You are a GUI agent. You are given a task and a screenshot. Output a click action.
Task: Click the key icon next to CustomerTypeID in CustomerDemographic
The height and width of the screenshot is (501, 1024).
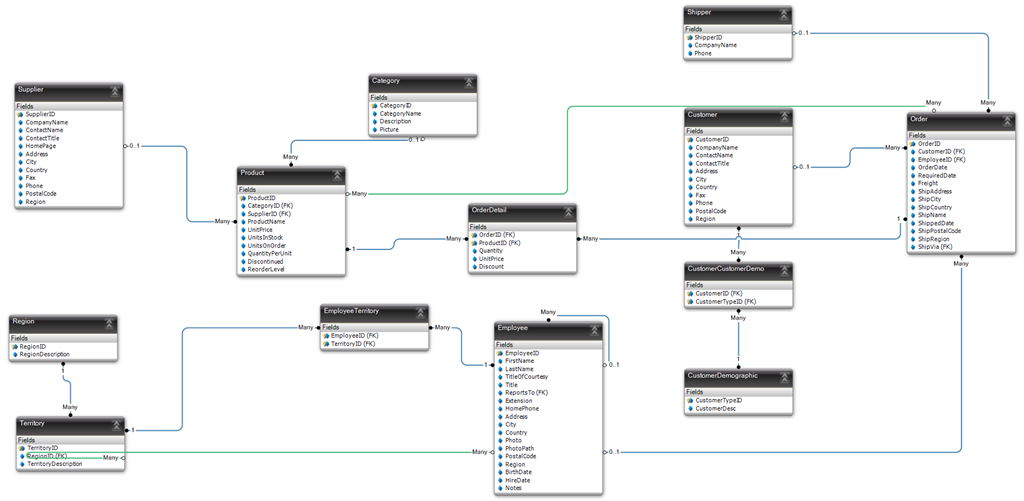691,400
